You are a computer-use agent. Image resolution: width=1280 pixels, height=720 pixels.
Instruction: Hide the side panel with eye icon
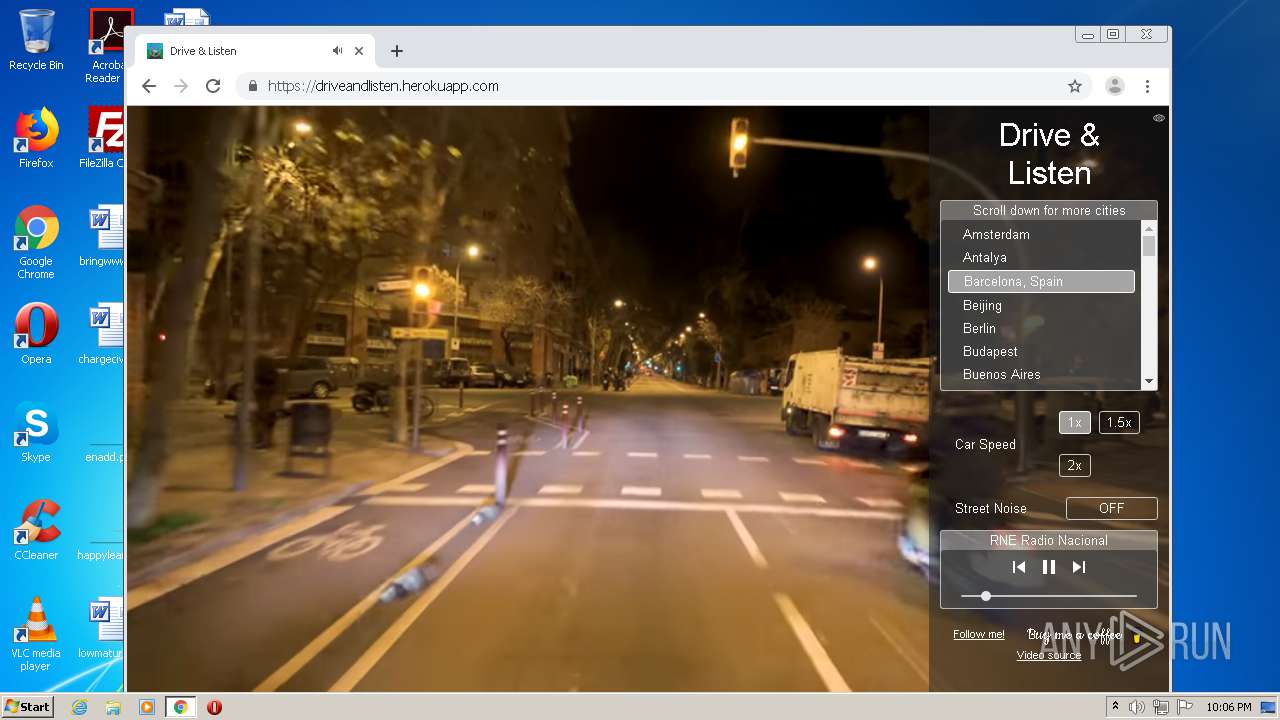1158,118
